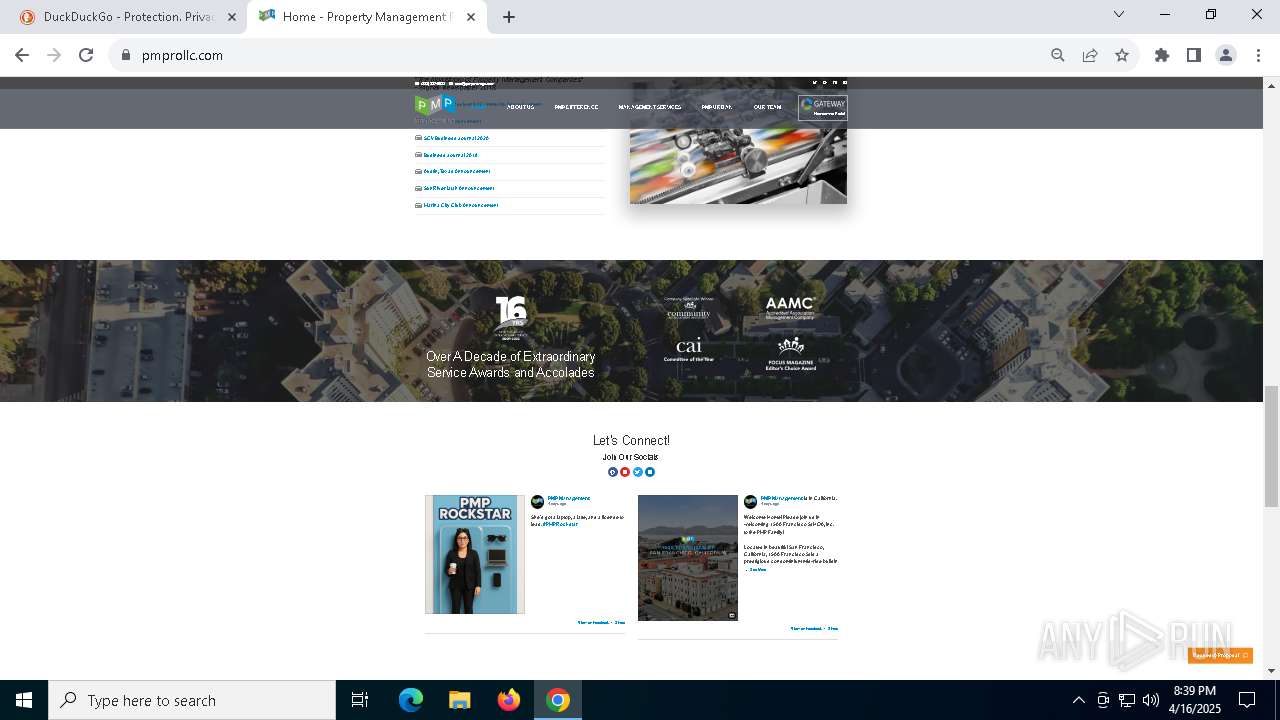Launch Firefox from the taskbar
The width and height of the screenshot is (1280, 720).
point(508,700)
